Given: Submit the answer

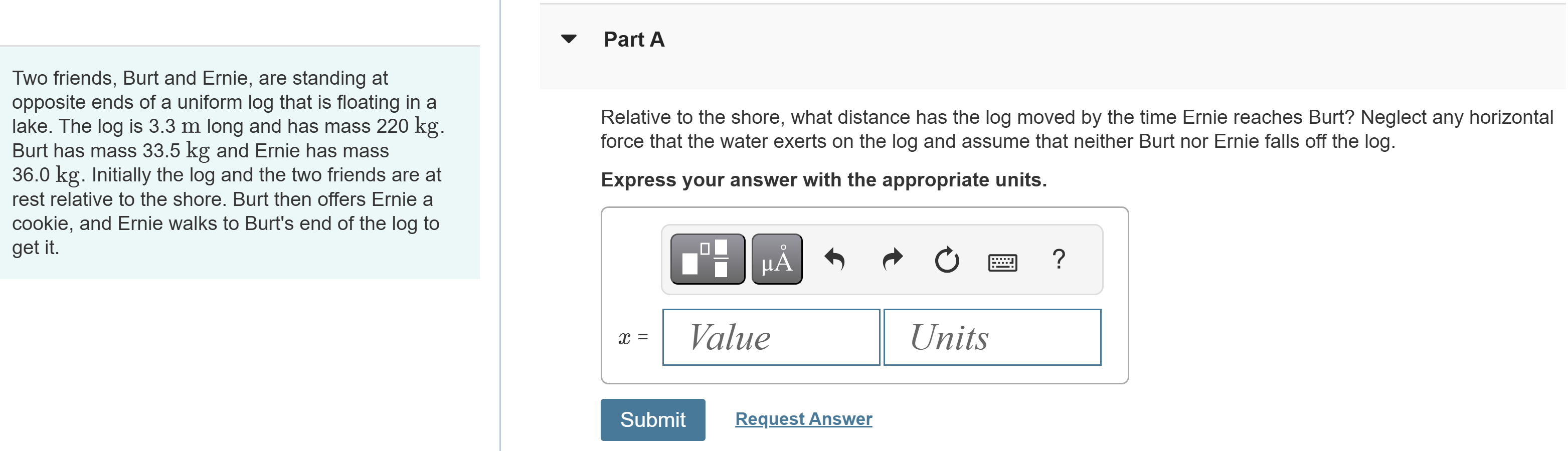Looking at the screenshot, I should [652, 419].
